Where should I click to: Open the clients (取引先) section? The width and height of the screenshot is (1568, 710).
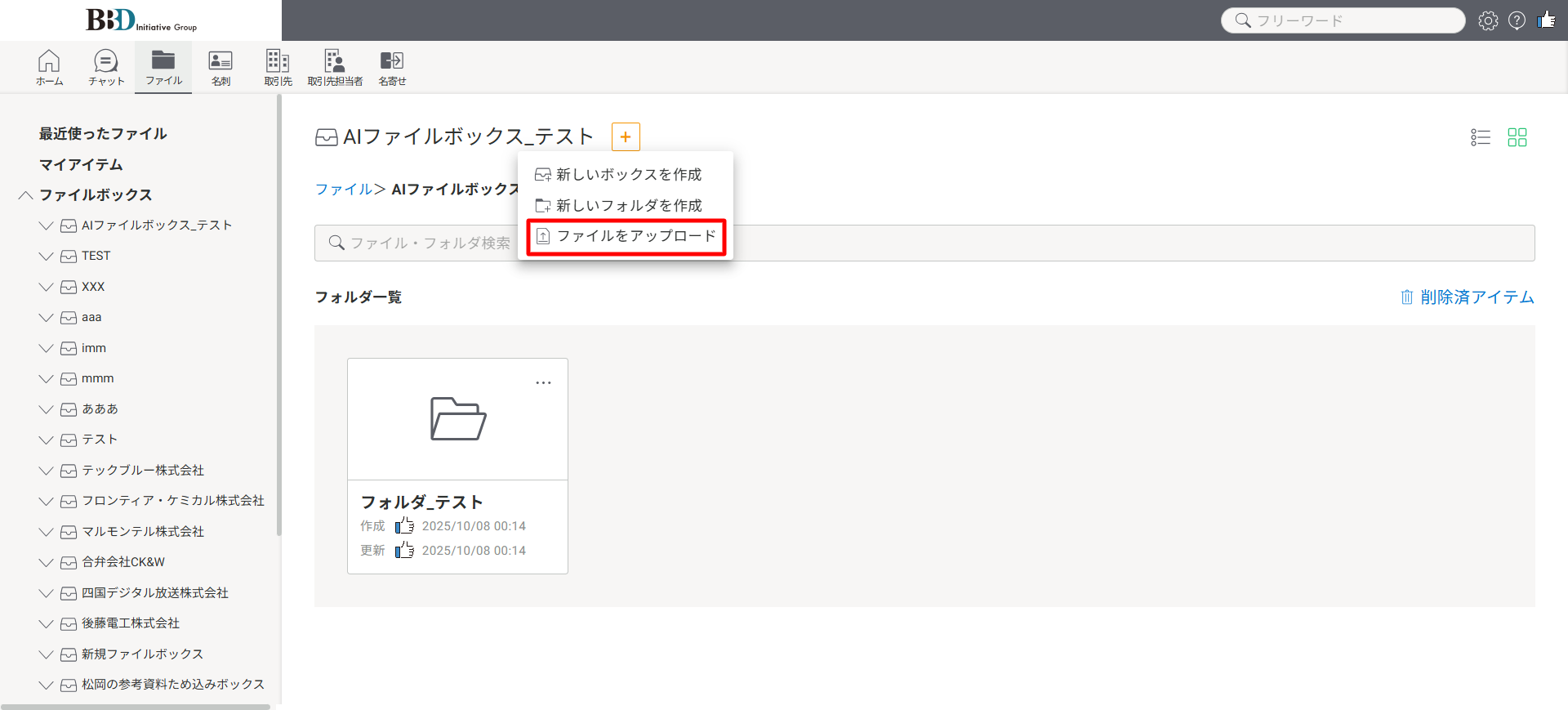(x=278, y=67)
